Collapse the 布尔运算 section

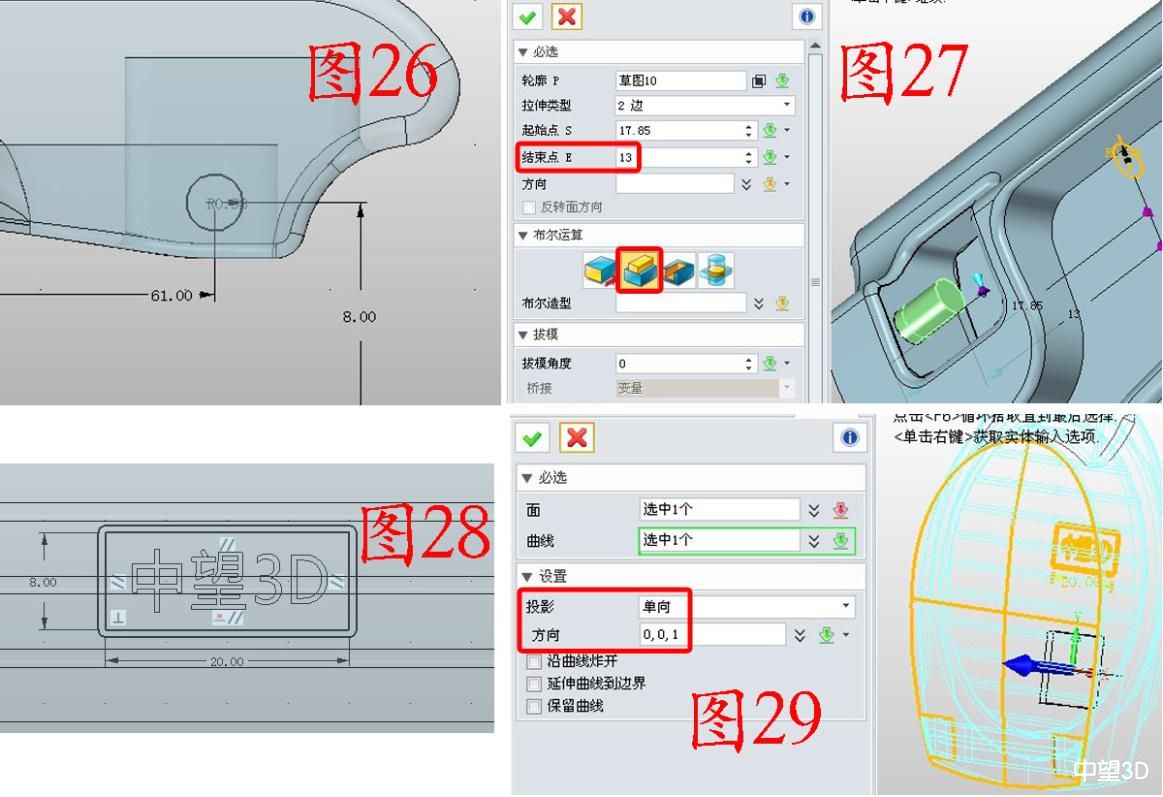point(523,235)
